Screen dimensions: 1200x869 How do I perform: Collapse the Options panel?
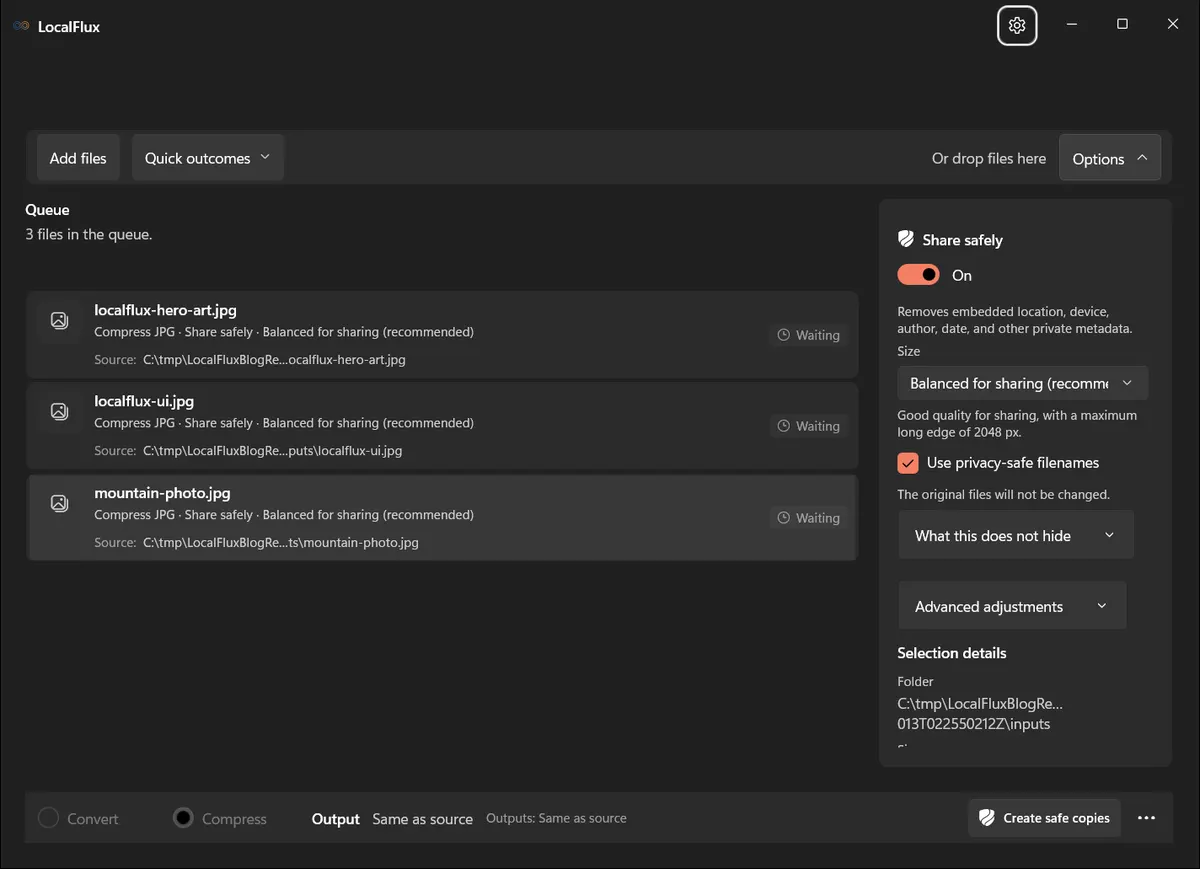1110,158
